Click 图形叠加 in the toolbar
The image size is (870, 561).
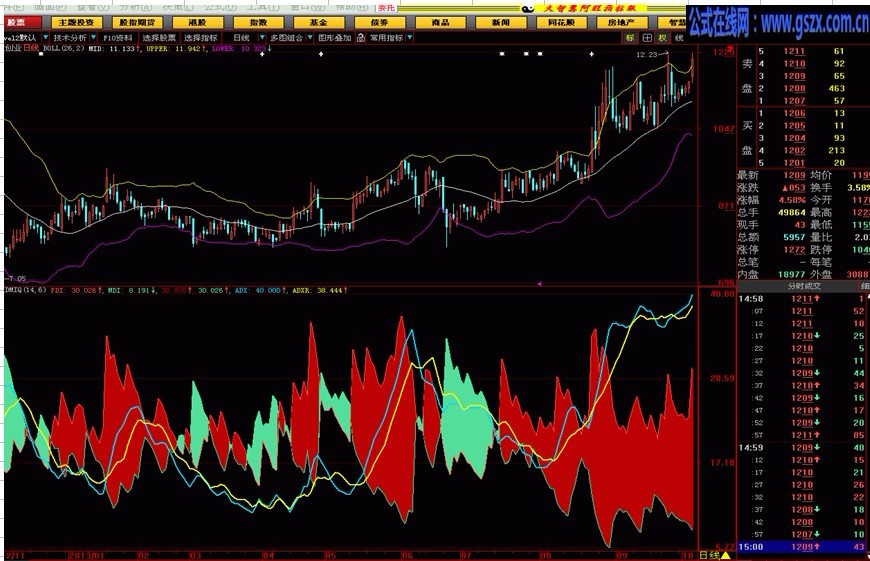335,38
